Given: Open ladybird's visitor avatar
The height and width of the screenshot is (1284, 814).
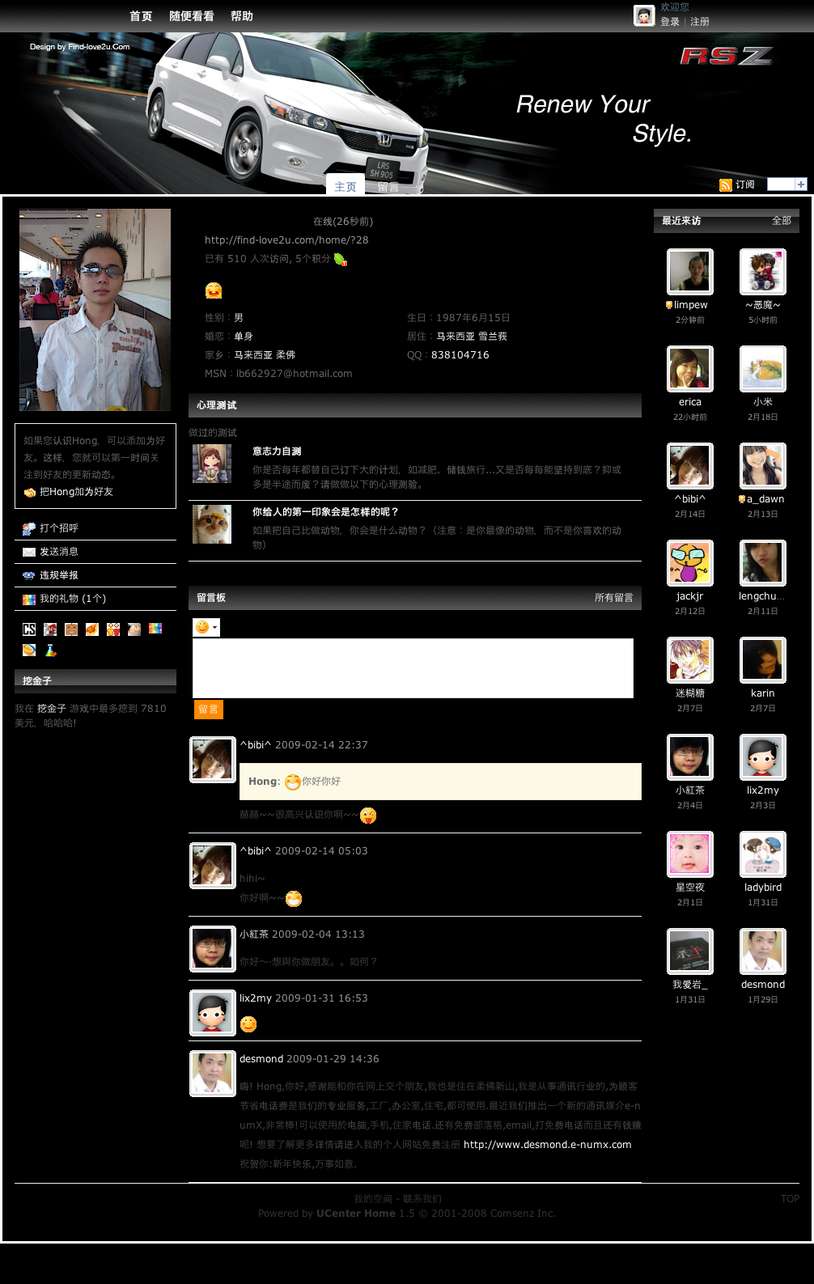Looking at the screenshot, I should [x=763, y=854].
